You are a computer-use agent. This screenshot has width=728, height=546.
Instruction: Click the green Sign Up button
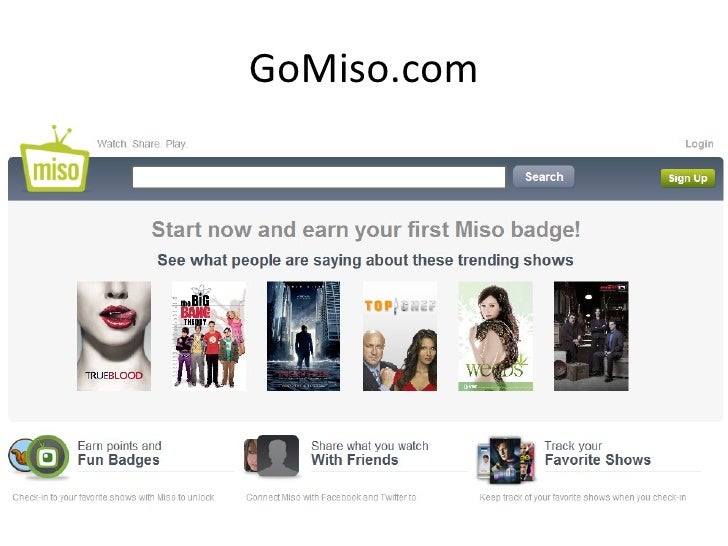(x=688, y=178)
